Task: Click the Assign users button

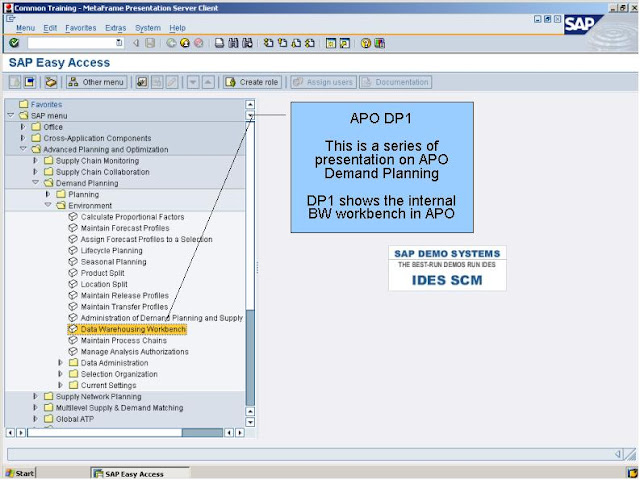Action: [x=324, y=82]
